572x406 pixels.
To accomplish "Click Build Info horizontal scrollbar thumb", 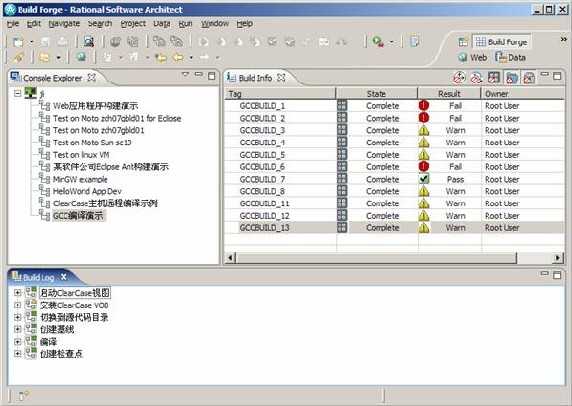I will [376, 258].
